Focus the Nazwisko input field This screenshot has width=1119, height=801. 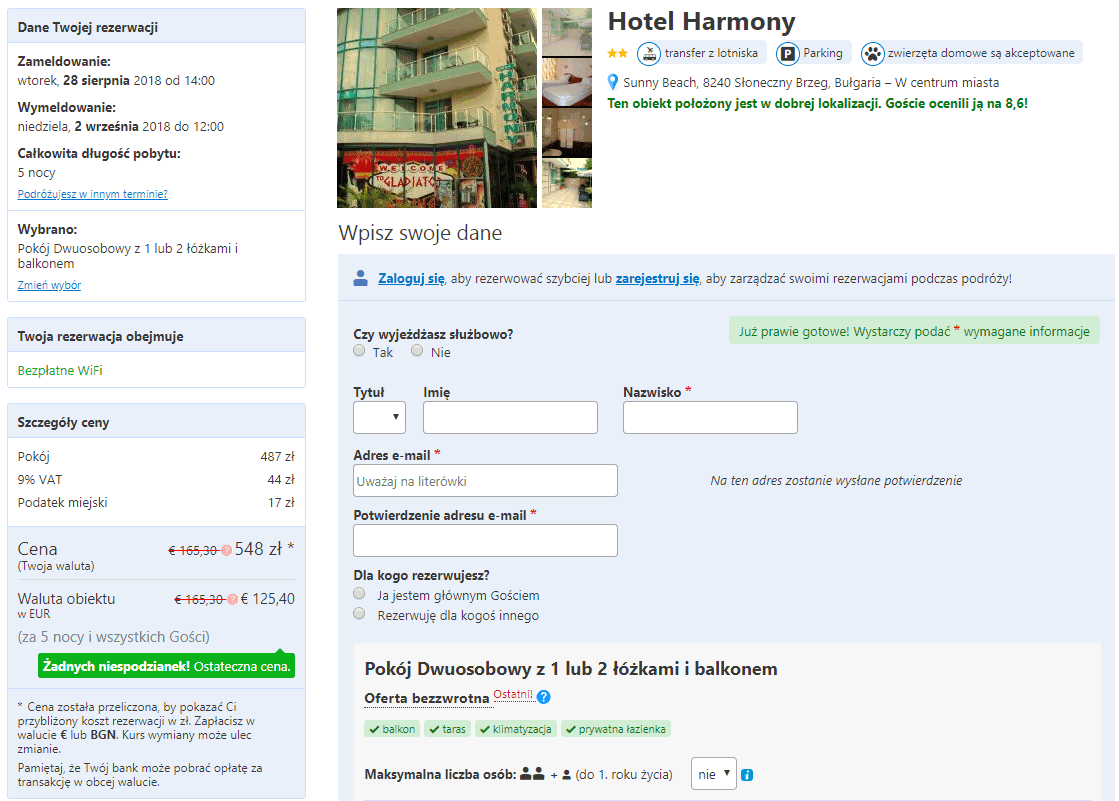pos(710,418)
